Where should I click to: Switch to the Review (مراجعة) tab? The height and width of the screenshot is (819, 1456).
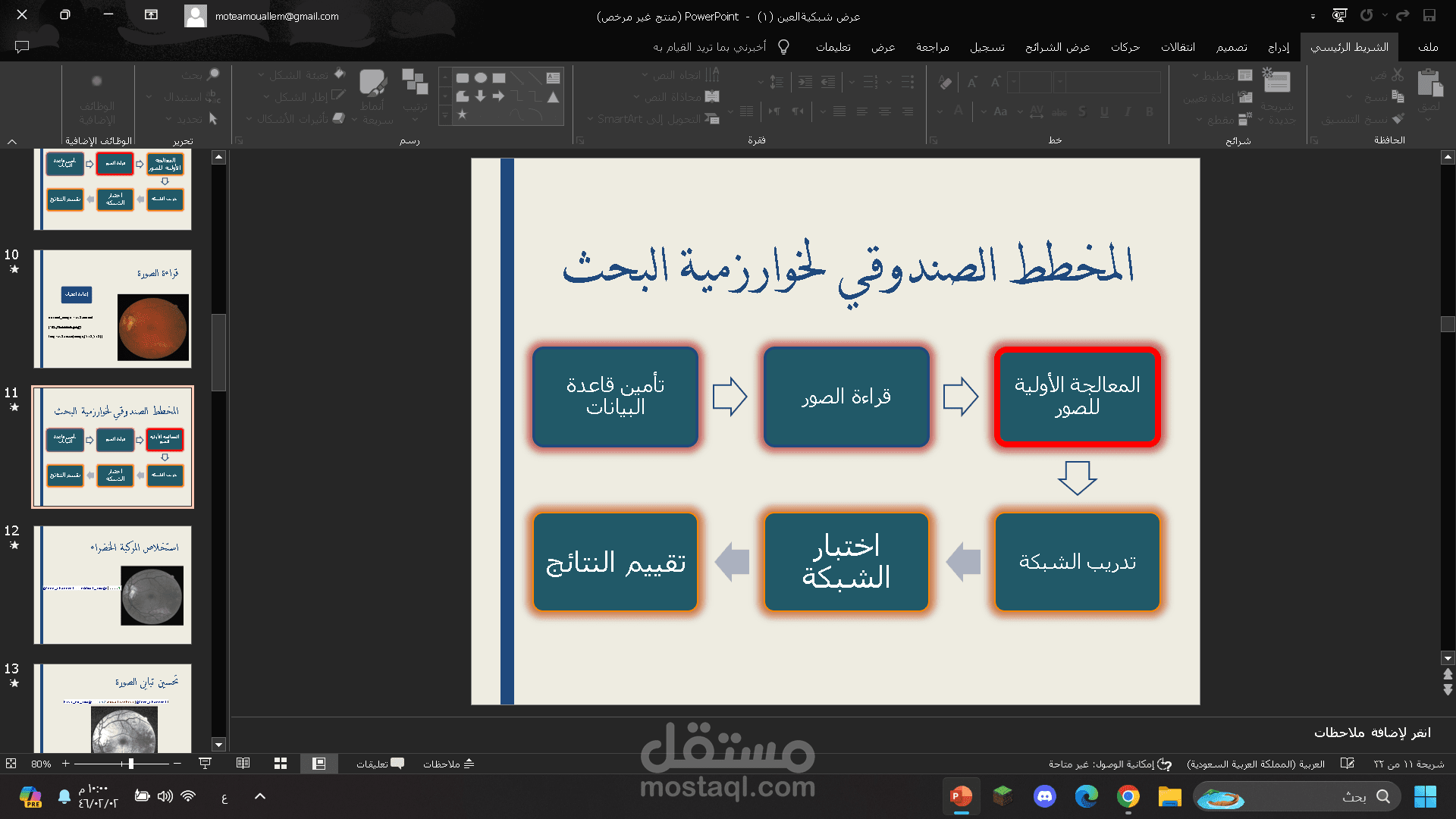click(933, 47)
